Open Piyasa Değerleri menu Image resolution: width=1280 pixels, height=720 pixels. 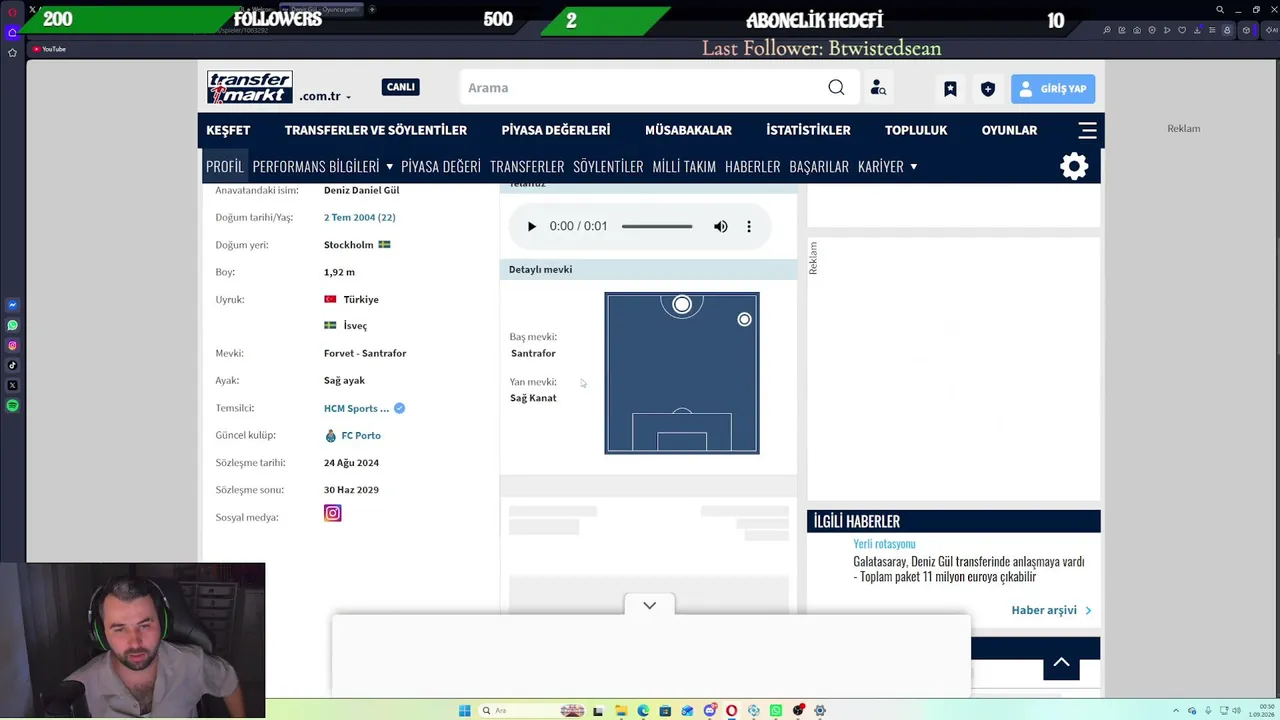pos(556,130)
